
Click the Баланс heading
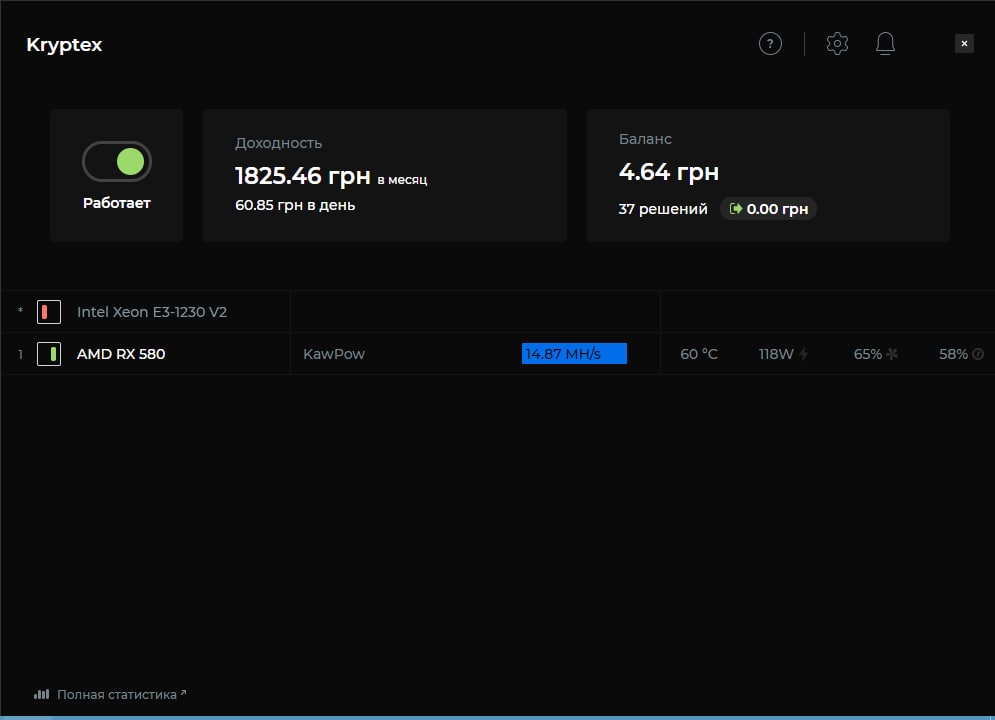tap(645, 139)
